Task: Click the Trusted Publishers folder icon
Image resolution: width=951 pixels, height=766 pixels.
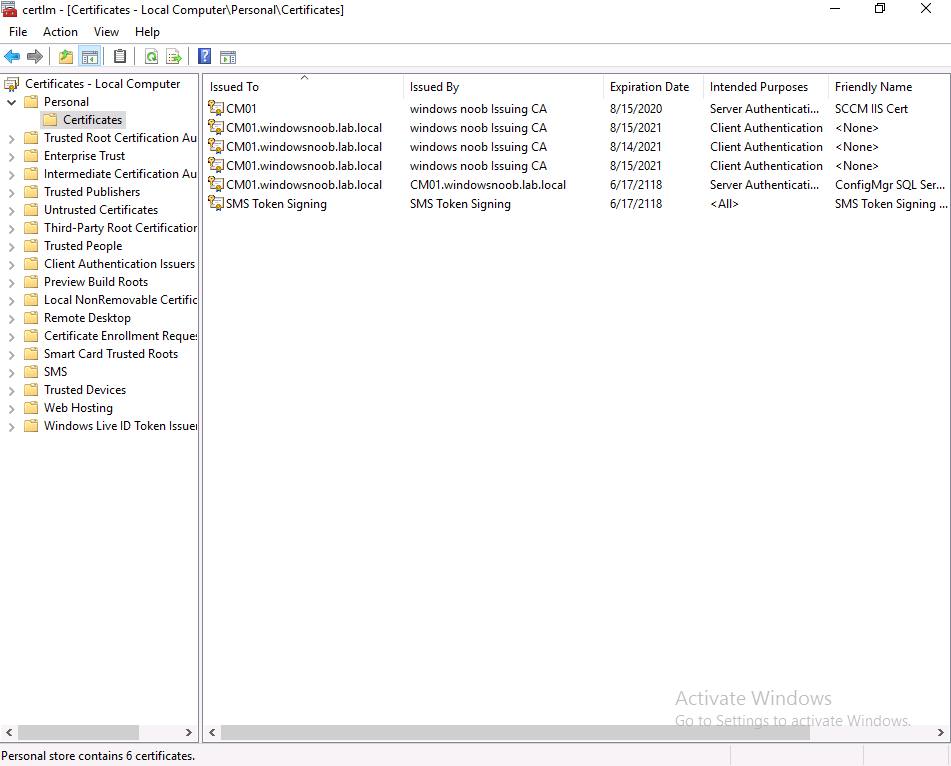Action: (31, 192)
